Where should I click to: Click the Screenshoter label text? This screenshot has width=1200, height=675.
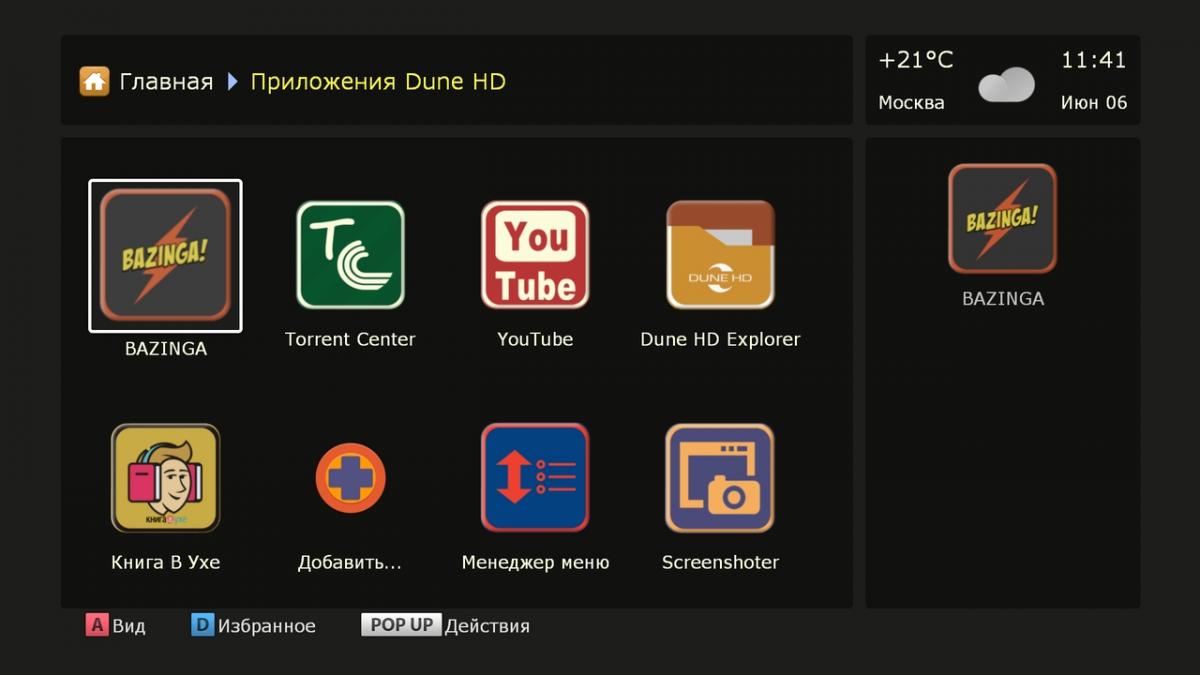(x=720, y=562)
